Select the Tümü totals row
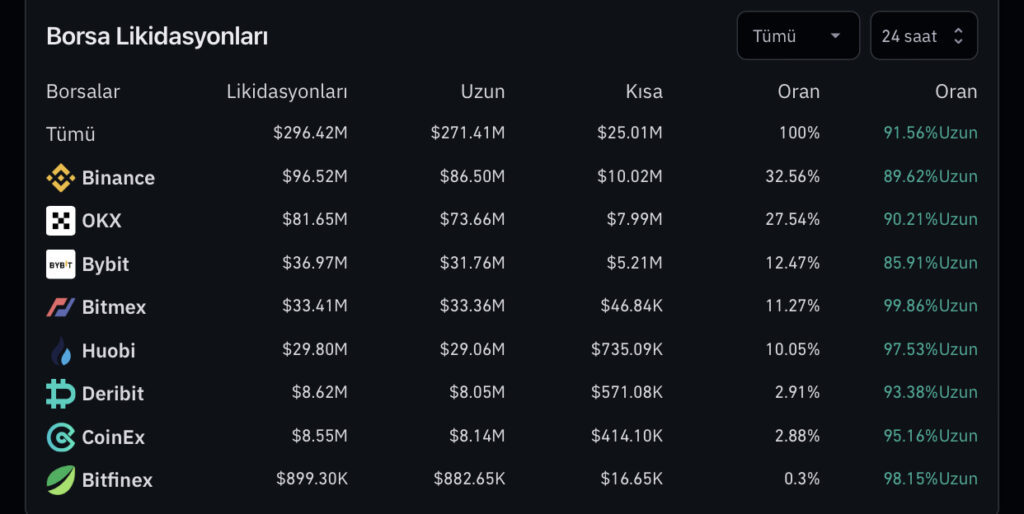The height and width of the screenshot is (514, 1024). 71,133
